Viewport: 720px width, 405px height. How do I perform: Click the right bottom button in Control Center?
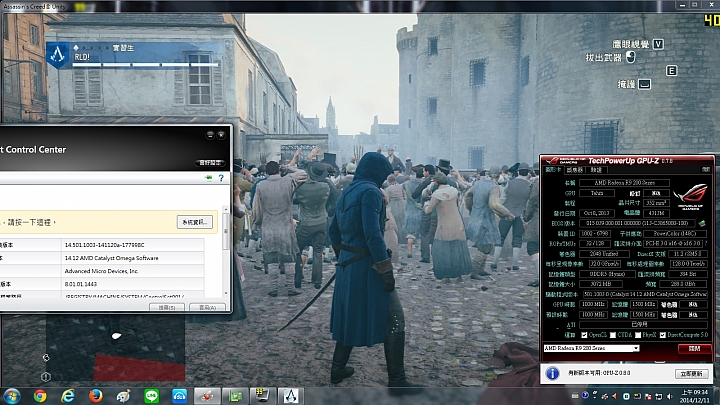pos(207,307)
